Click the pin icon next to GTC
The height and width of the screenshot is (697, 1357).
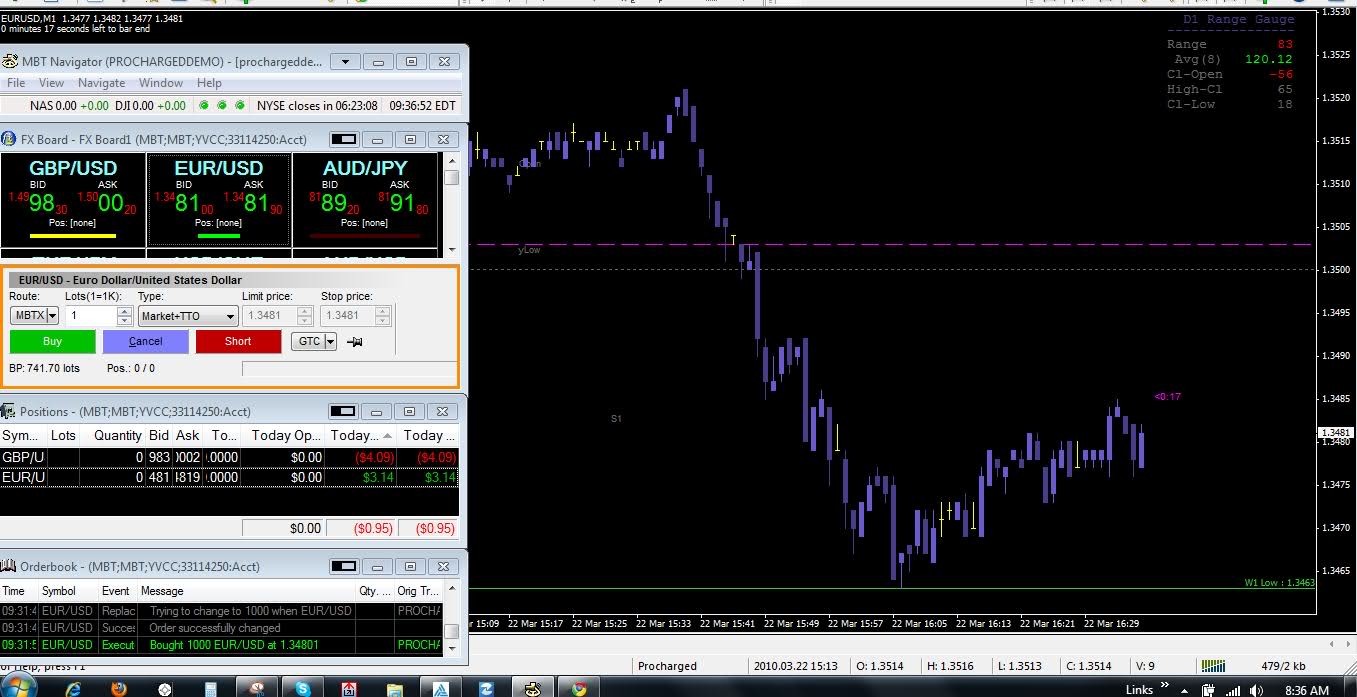click(x=354, y=342)
